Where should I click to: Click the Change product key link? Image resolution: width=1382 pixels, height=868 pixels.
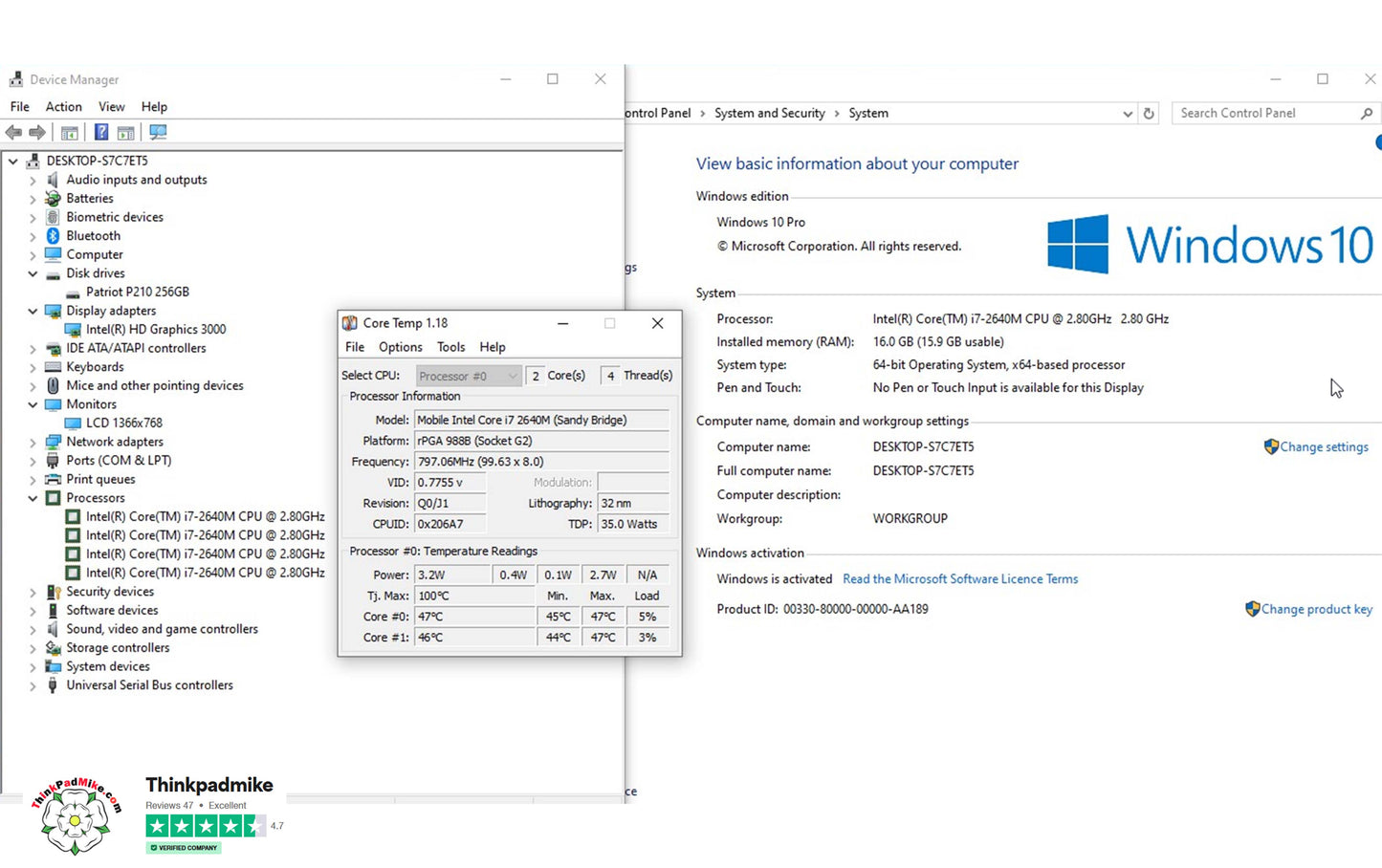(x=1317, y=609)
